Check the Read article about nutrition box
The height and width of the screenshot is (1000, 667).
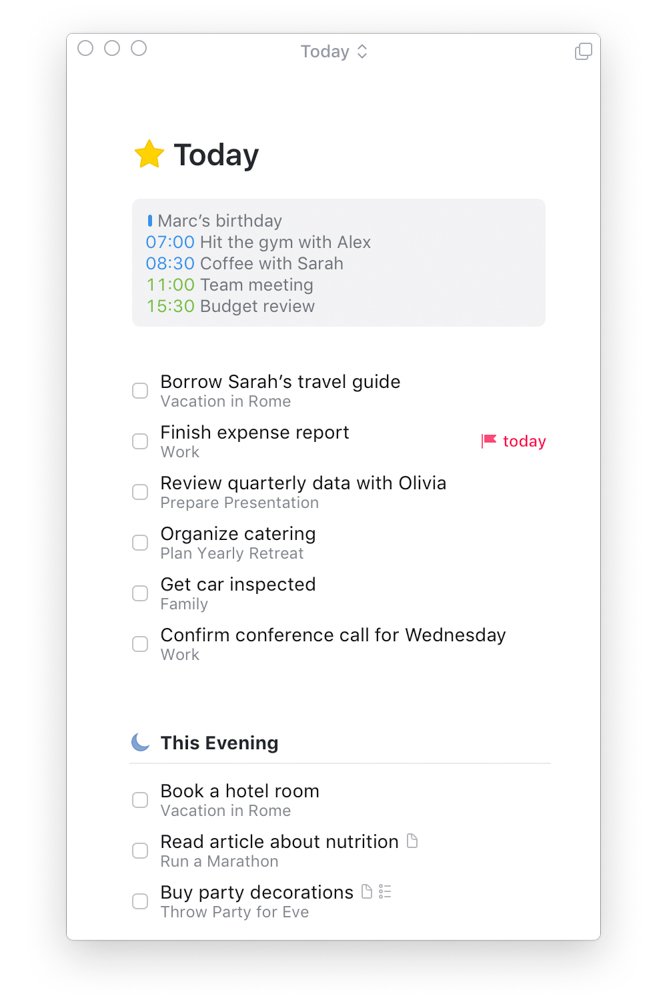(x=140, y=850)
